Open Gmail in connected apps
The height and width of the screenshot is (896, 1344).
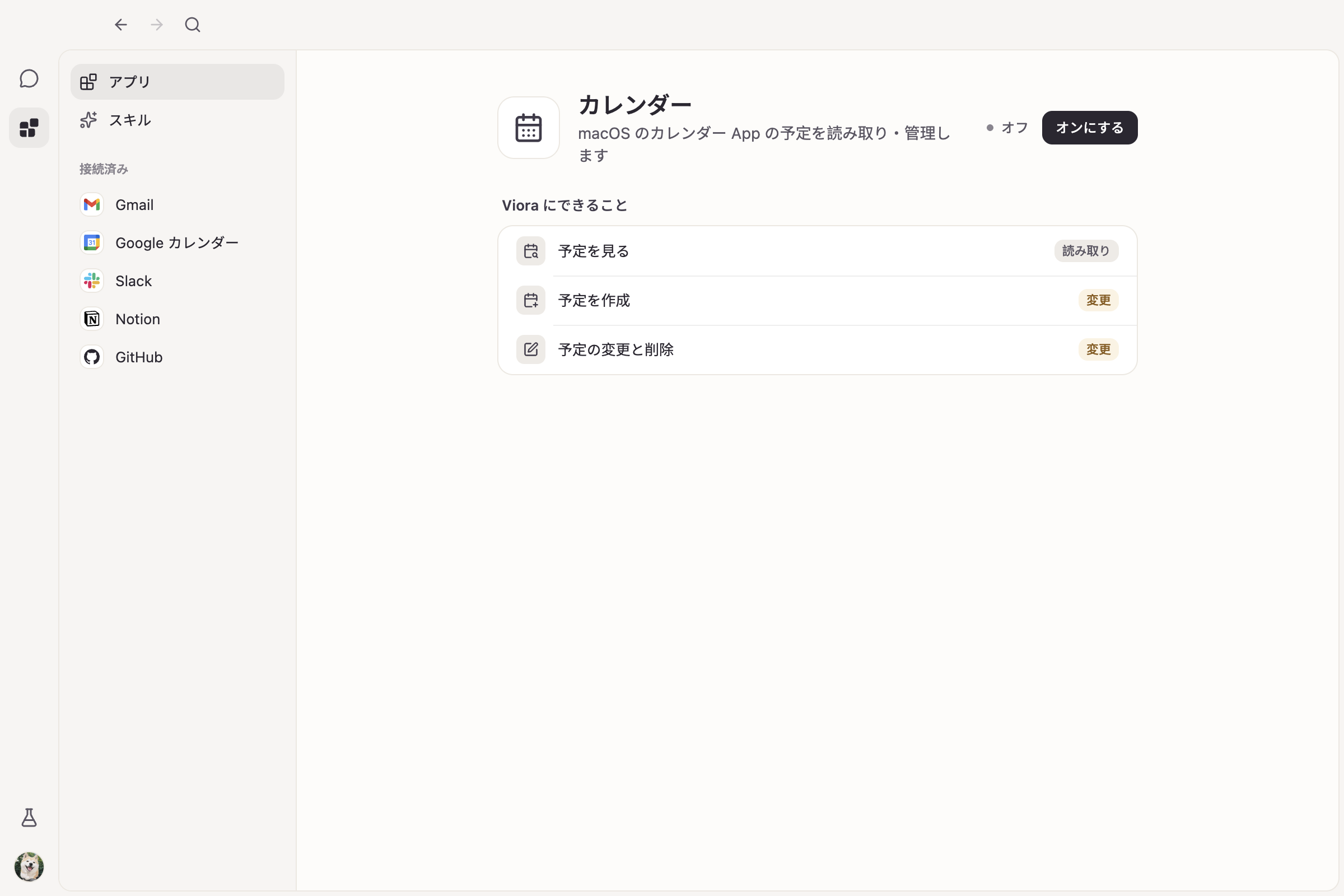[177, 204]
